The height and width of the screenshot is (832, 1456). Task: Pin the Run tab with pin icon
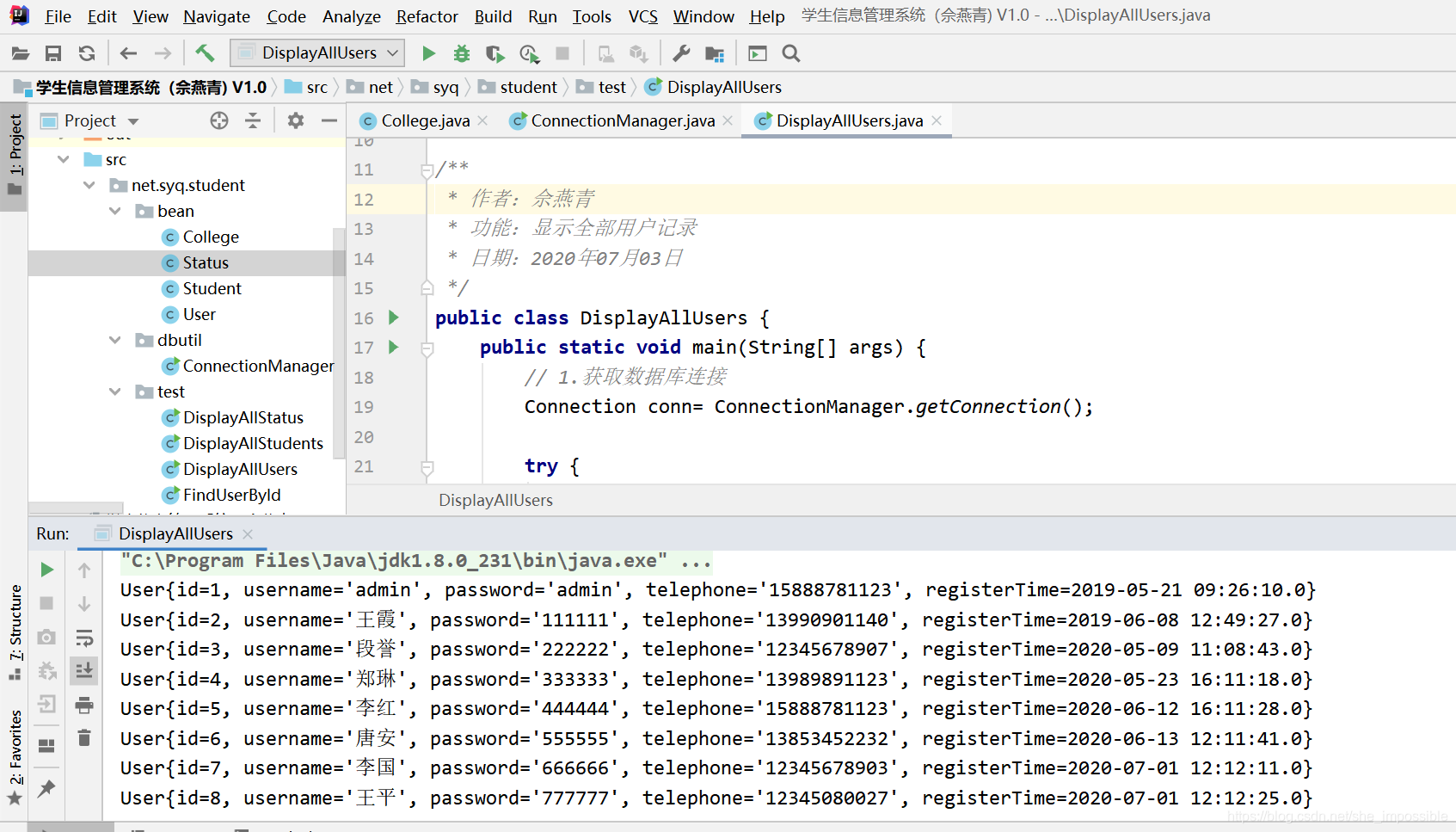coord(47,788)
